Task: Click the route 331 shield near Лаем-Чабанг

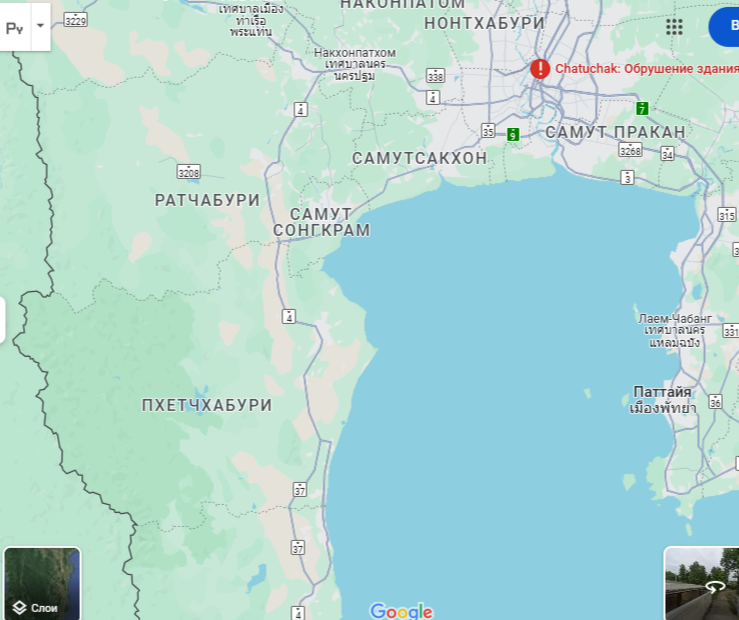Action: tap(731, 330)
